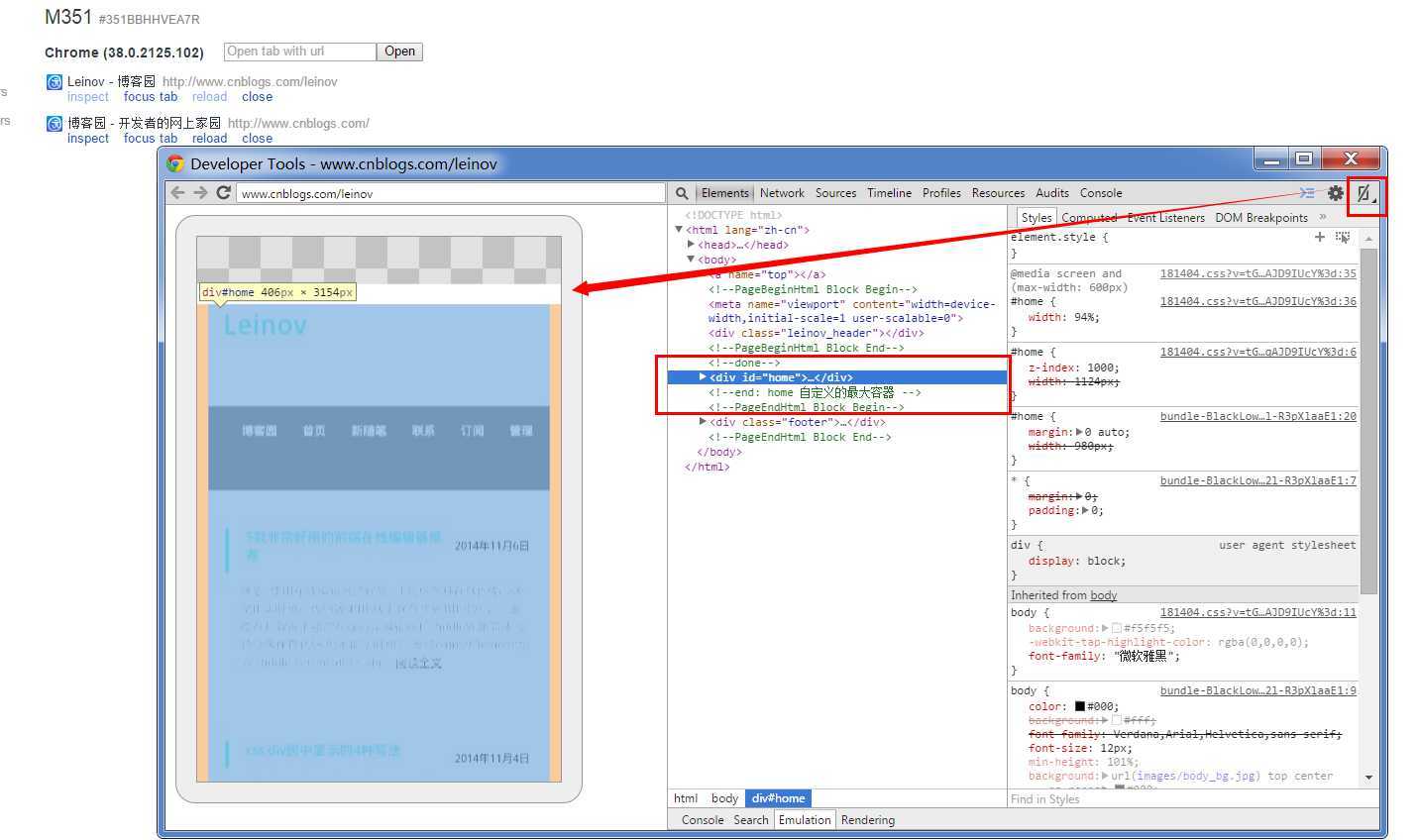1419x840 pixels.
Task: Click the body link after Inherited from
Action: 1104,595
